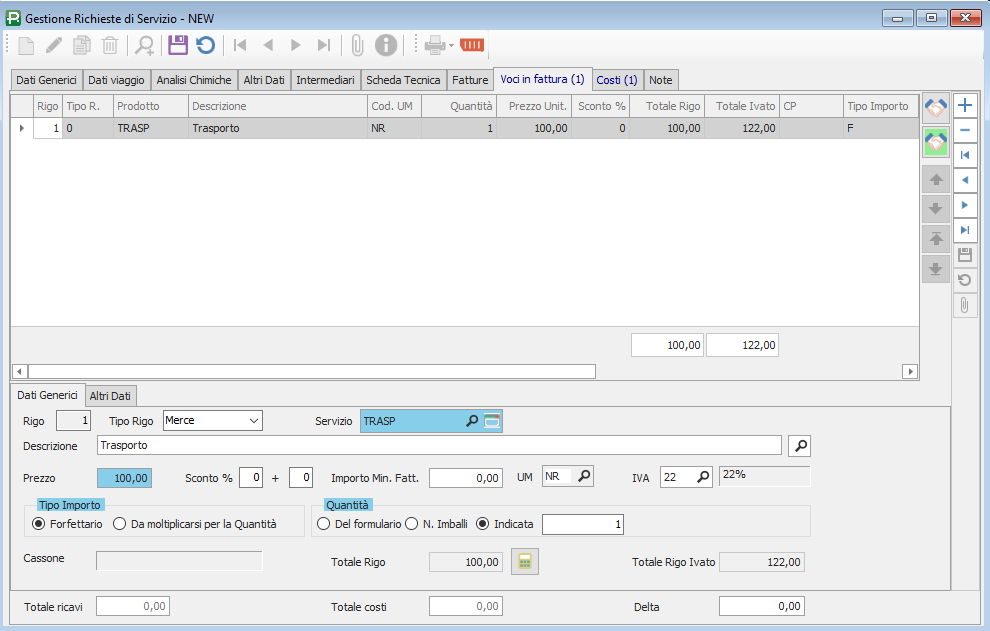The height and width of the screenshot is (631, 990).
Task: Click the Importo Min. Fatt. input field
Action: (466, 478)
